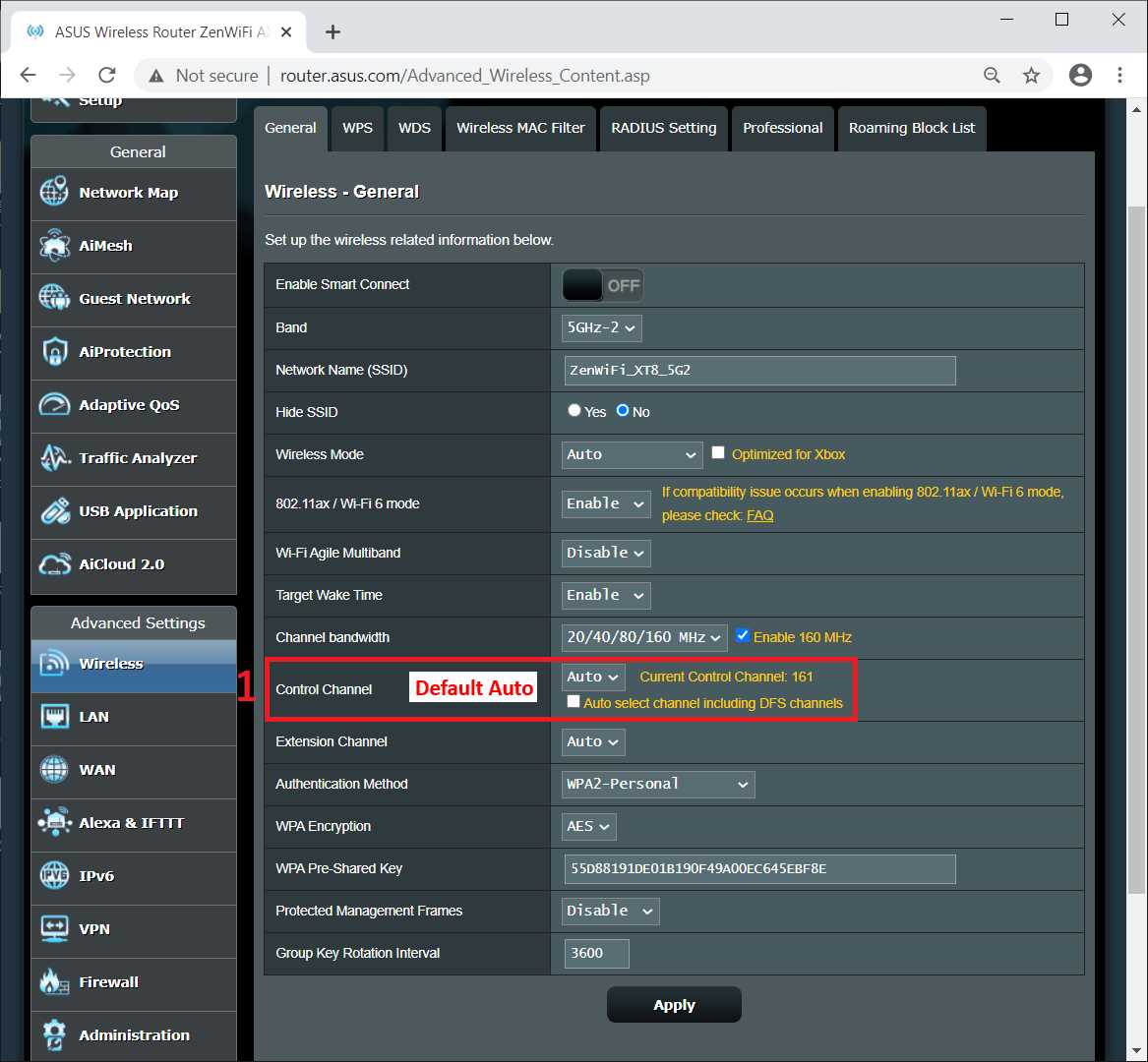Click the Group Key Rotation Interval field

[597, 954]
